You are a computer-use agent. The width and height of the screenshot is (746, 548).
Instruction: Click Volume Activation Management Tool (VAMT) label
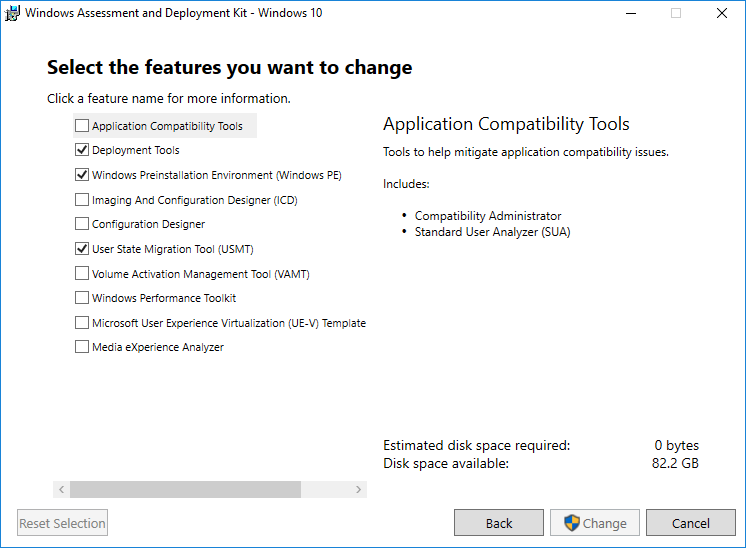(x=201, y=274)
